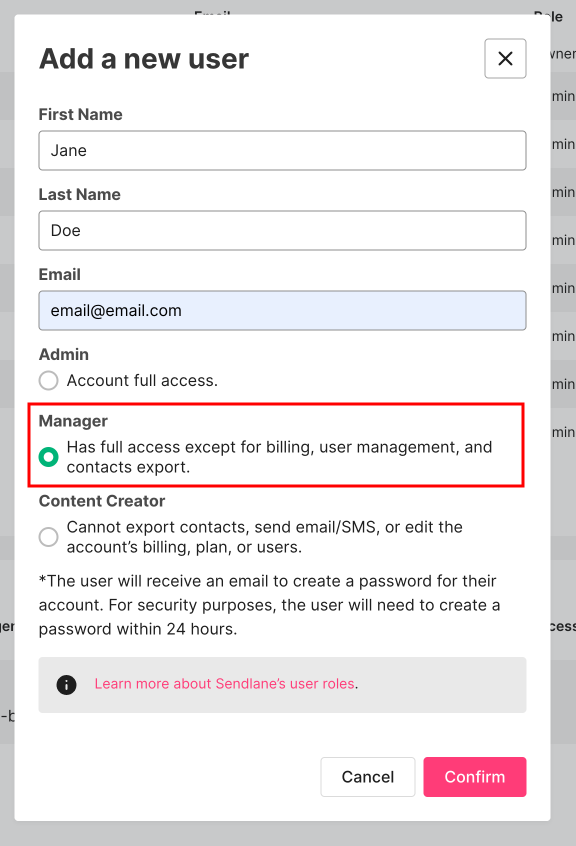This screenshot has width=576, height=846.
Task: Click into the Last Name field
Action: 282,230
